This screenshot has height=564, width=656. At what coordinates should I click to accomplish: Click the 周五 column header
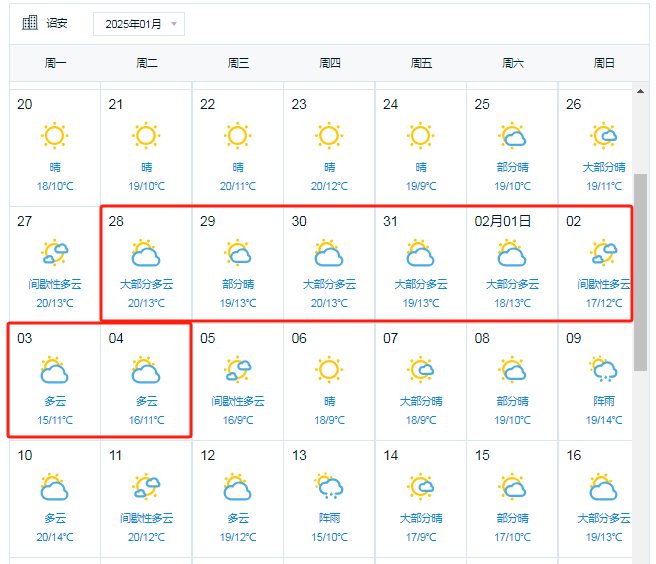pos(421,63)
